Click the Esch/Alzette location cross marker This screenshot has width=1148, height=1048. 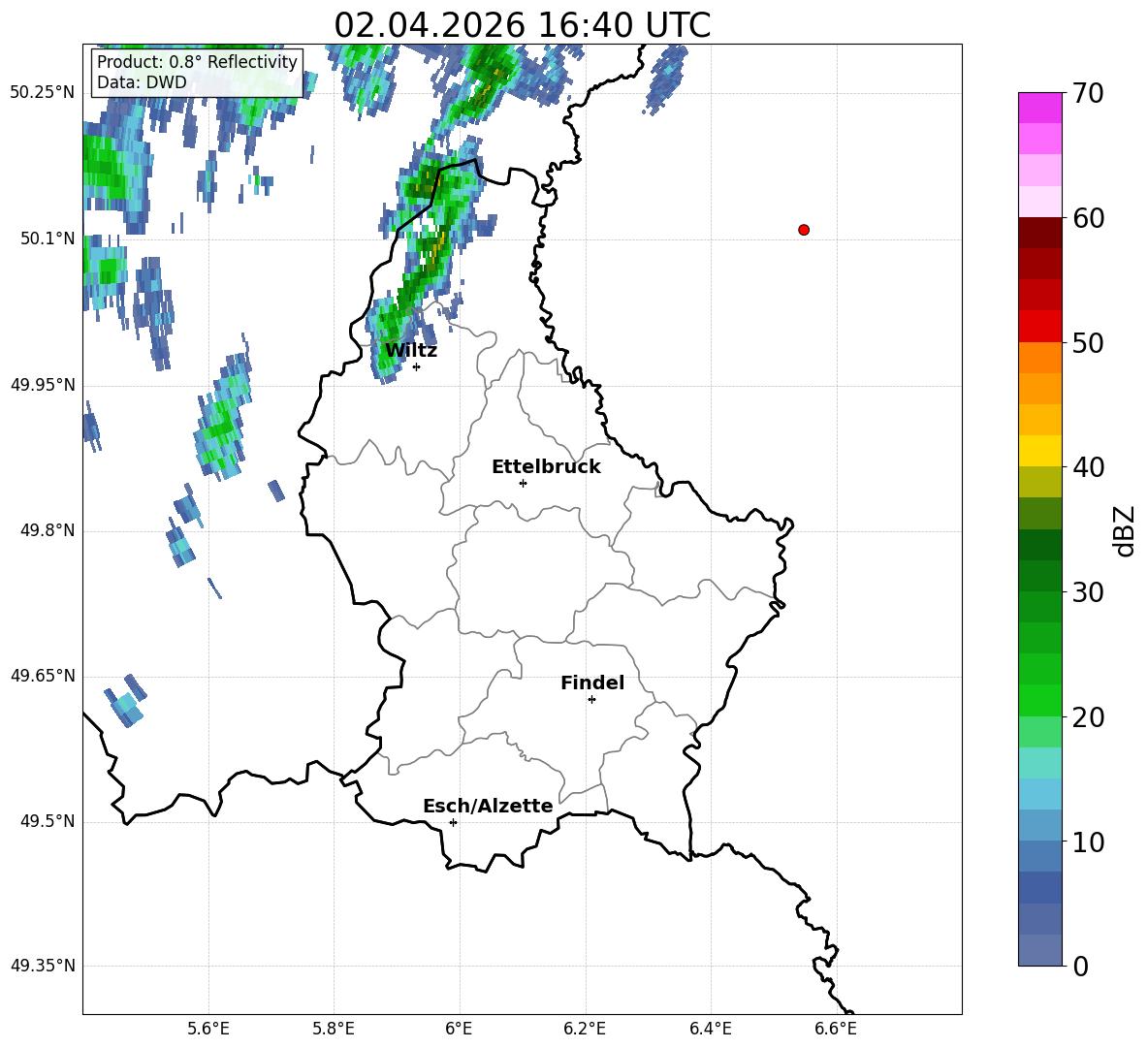[453, 822]
